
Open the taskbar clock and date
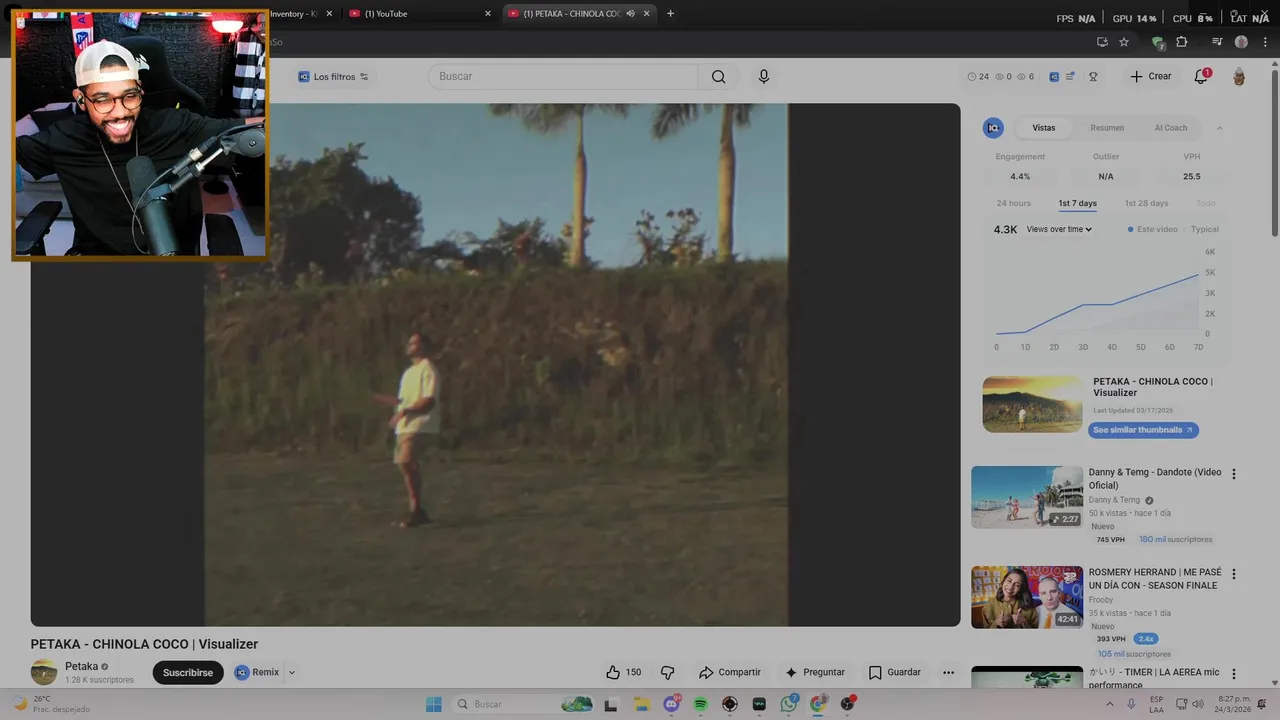(1234, 704)
